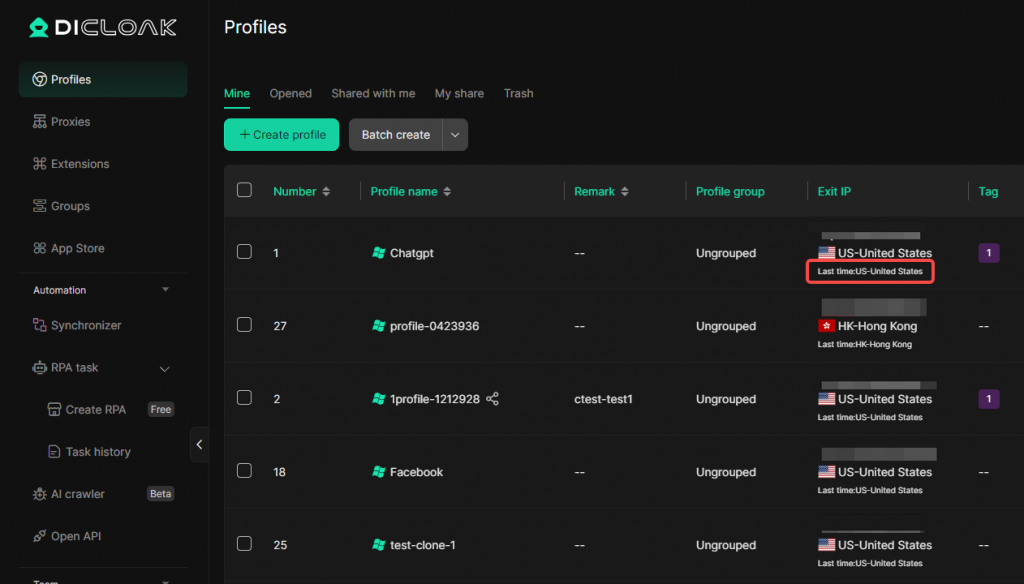Image resolution: width=1024 pixels, height=584 pixels.
Task: Click the Task history icon
Action: pyautogui.click(x=54, y=451)
